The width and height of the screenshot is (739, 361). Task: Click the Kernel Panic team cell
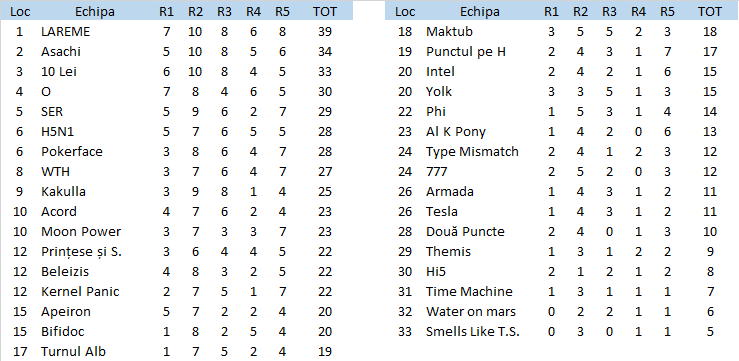[80, 292]
